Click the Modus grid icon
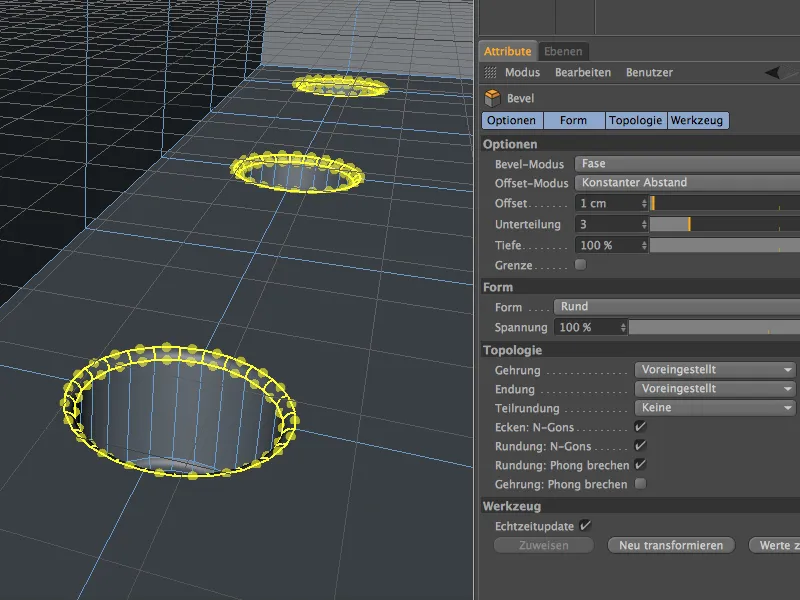The height and width of the screenshot is (600, 800). point(490,72)
